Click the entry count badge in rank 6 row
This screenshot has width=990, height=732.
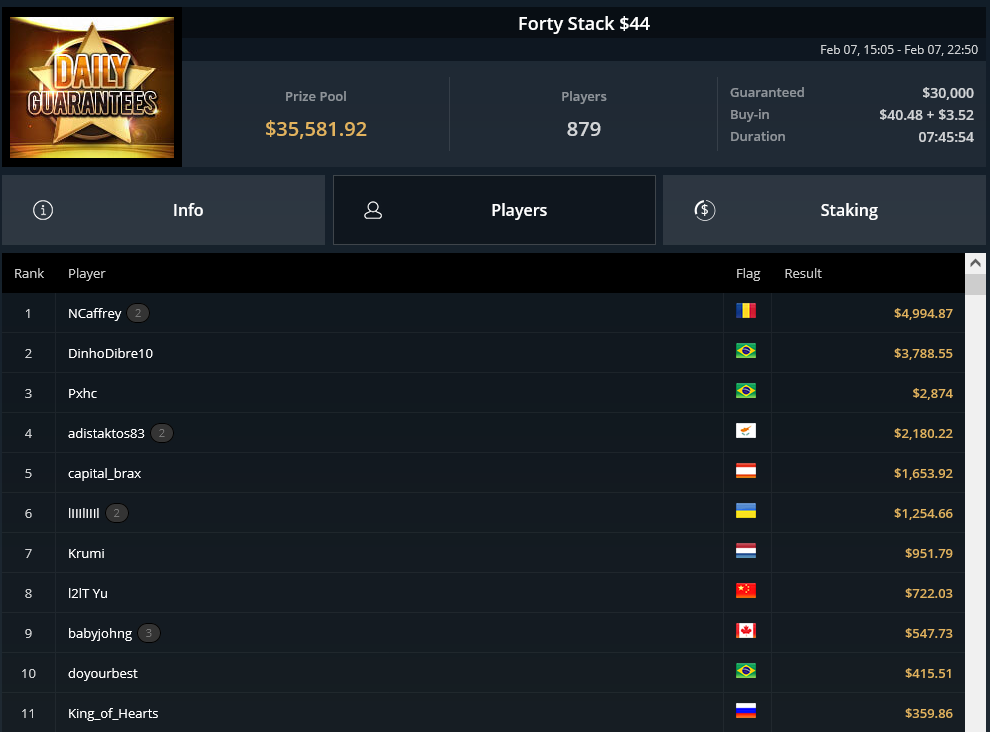pyautogui.click(x=117, y=513)
